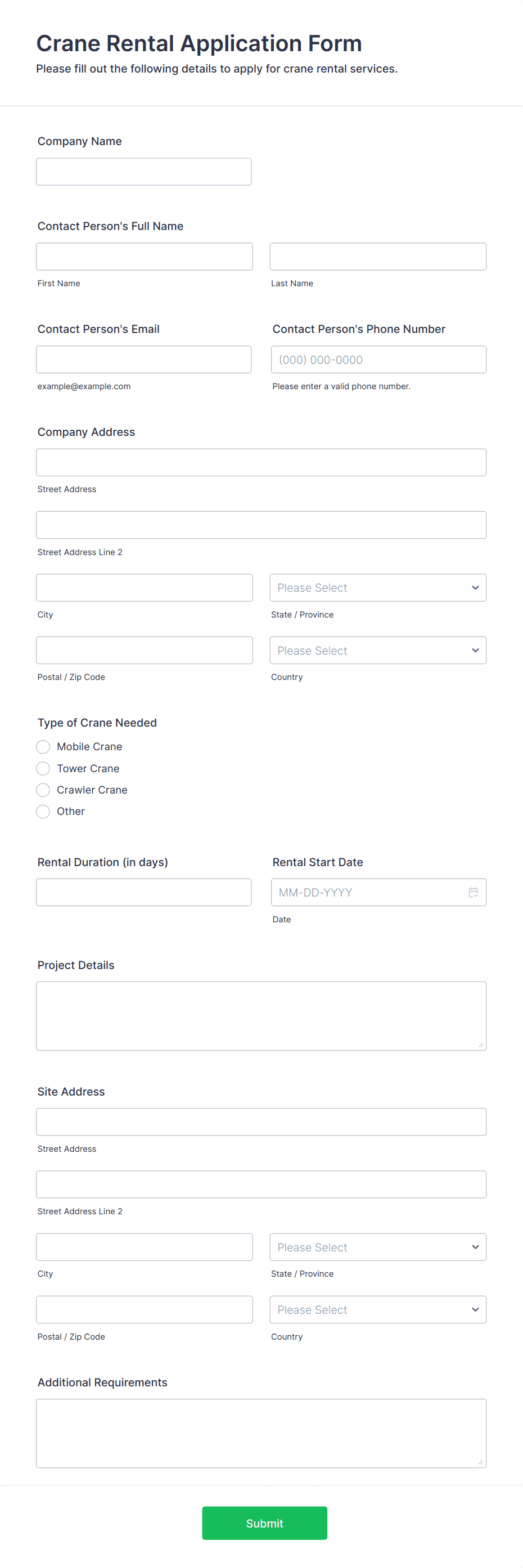The width and height of the screenshot is (523, 1568).
Task: Choose Other as the crane type needed
Action: [43, 811]
